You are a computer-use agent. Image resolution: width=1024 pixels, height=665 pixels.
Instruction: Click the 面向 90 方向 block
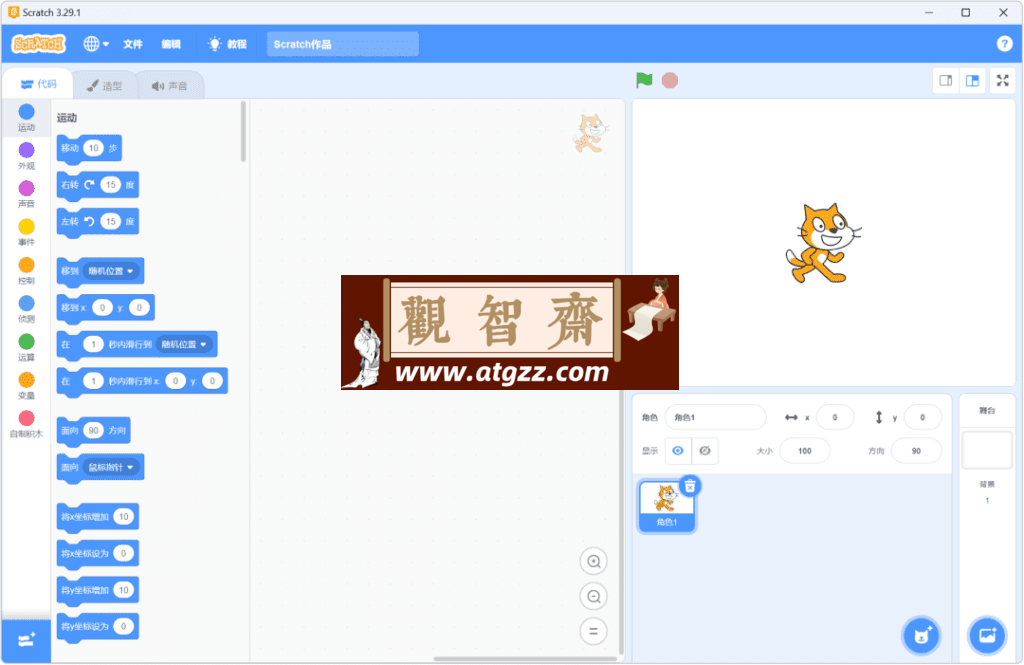[x=69, y=430]
